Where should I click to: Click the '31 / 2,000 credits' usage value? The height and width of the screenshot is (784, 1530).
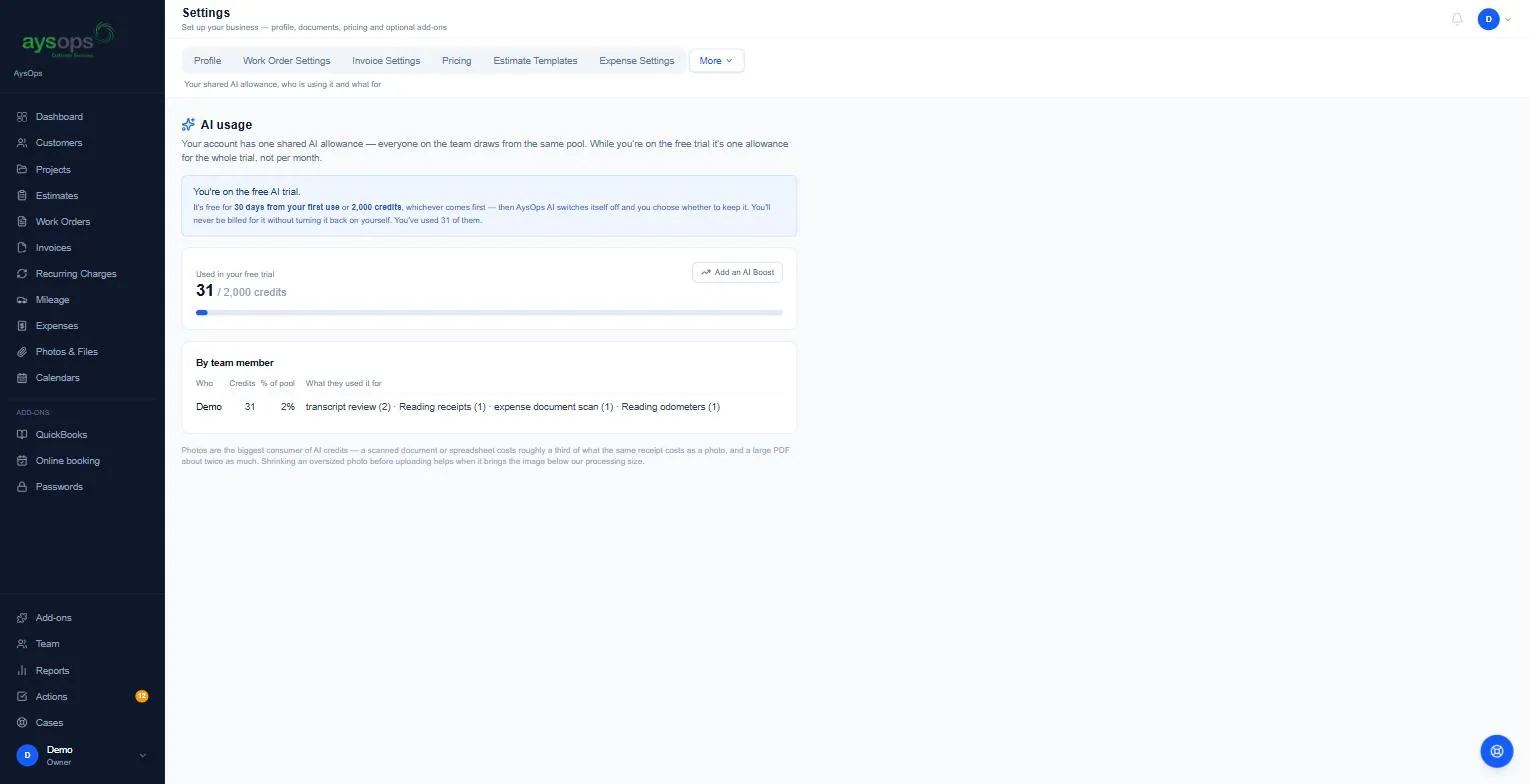(x=241, y=291)
